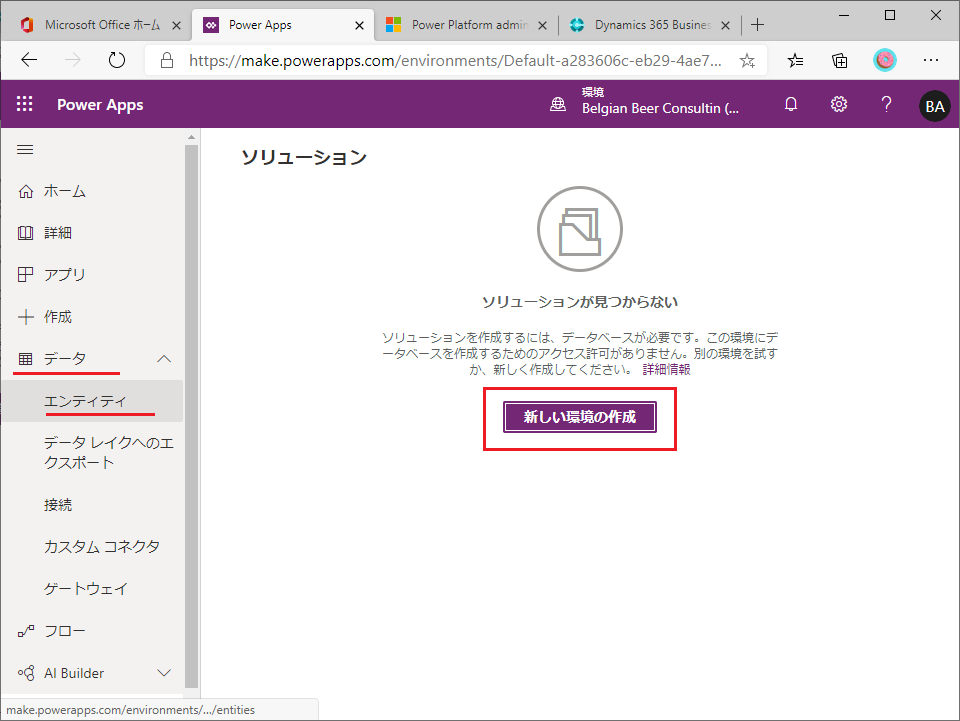This screenshot has width=960, height=721.
Task: Follow the 詳細情報 link
Action: [667, 370]
